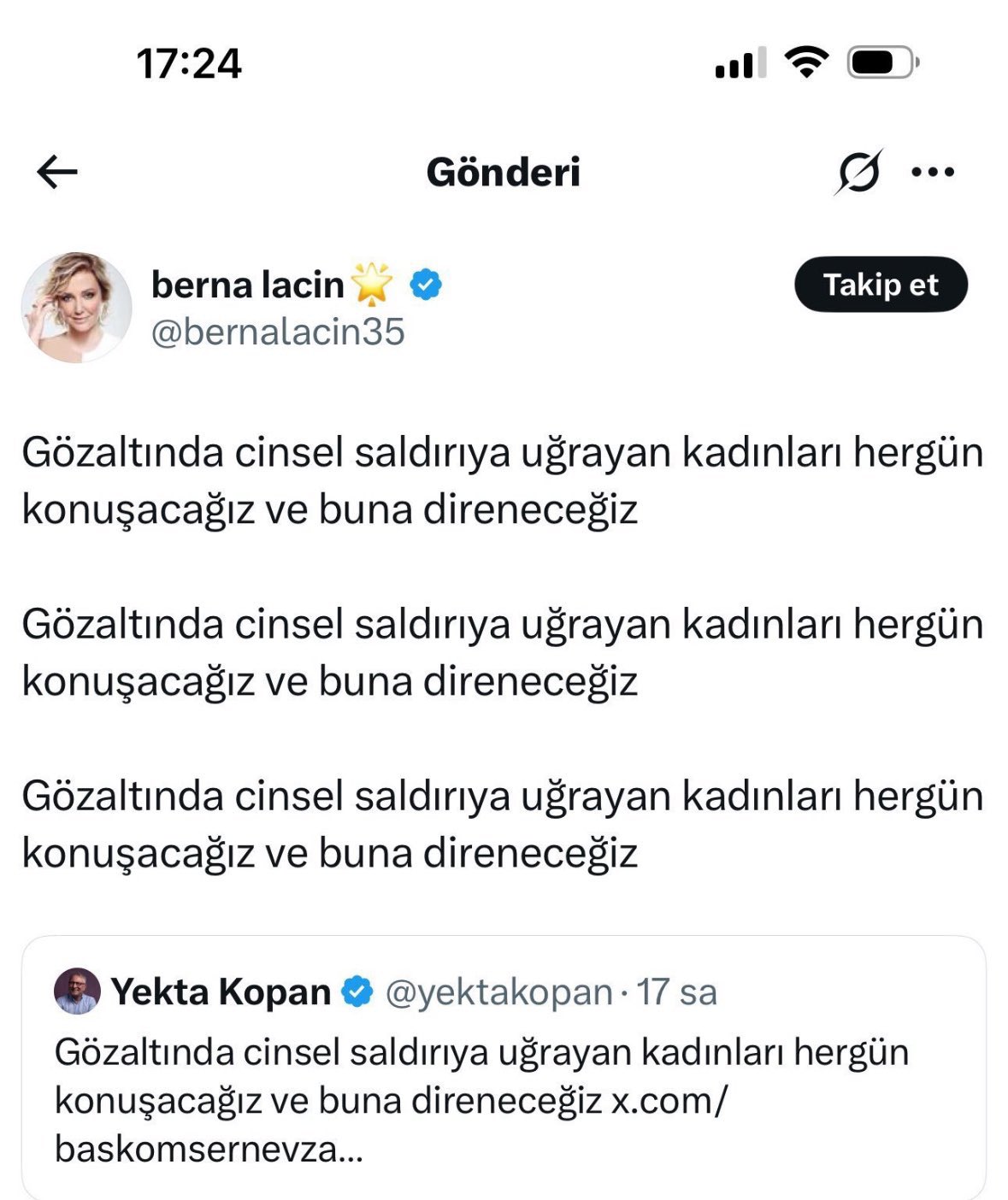Open the quoted Yekta Kopan post card
This screenshot has width=1008, height=1200.
504,1068
